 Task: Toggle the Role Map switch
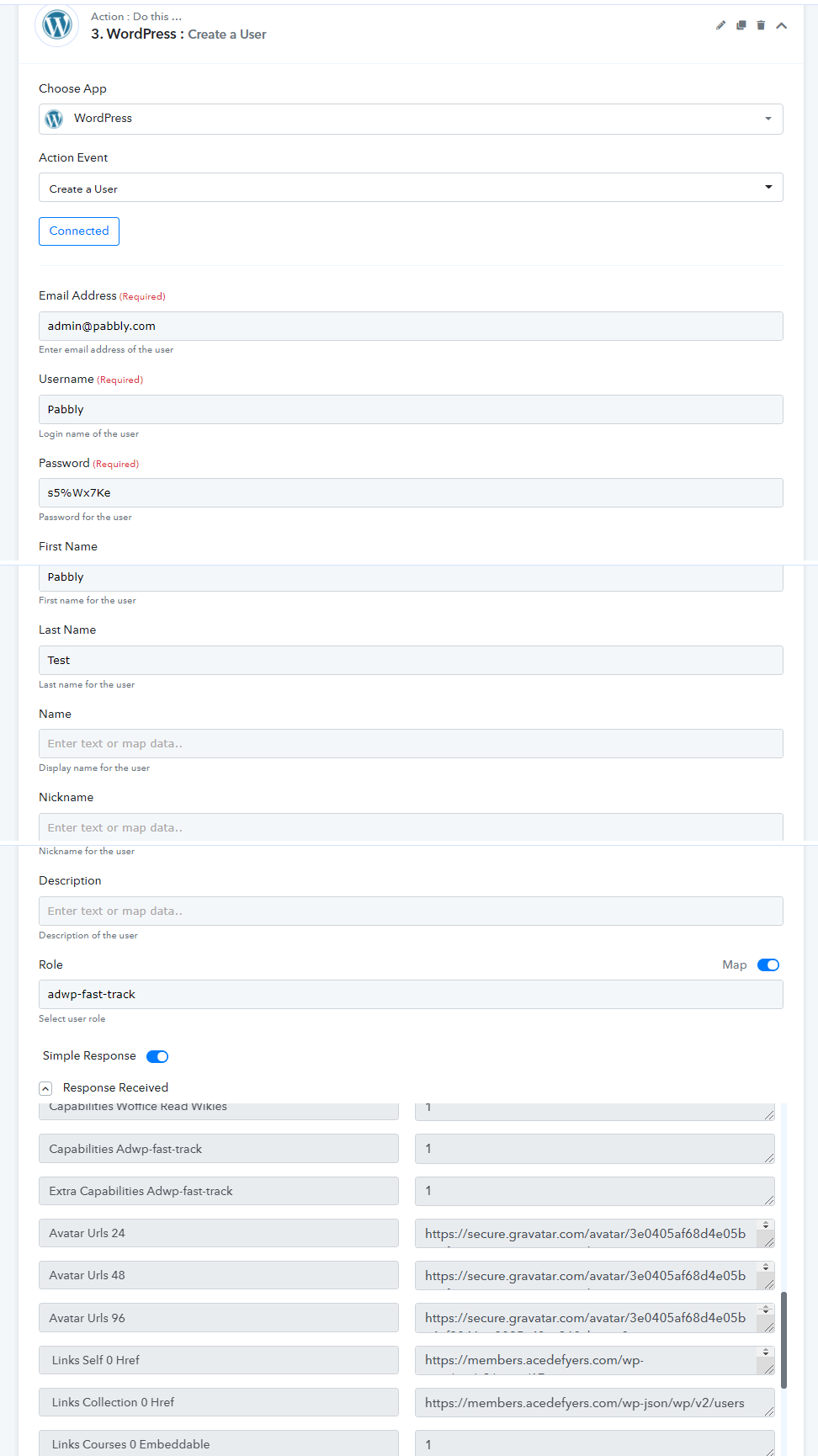[768, 964]
